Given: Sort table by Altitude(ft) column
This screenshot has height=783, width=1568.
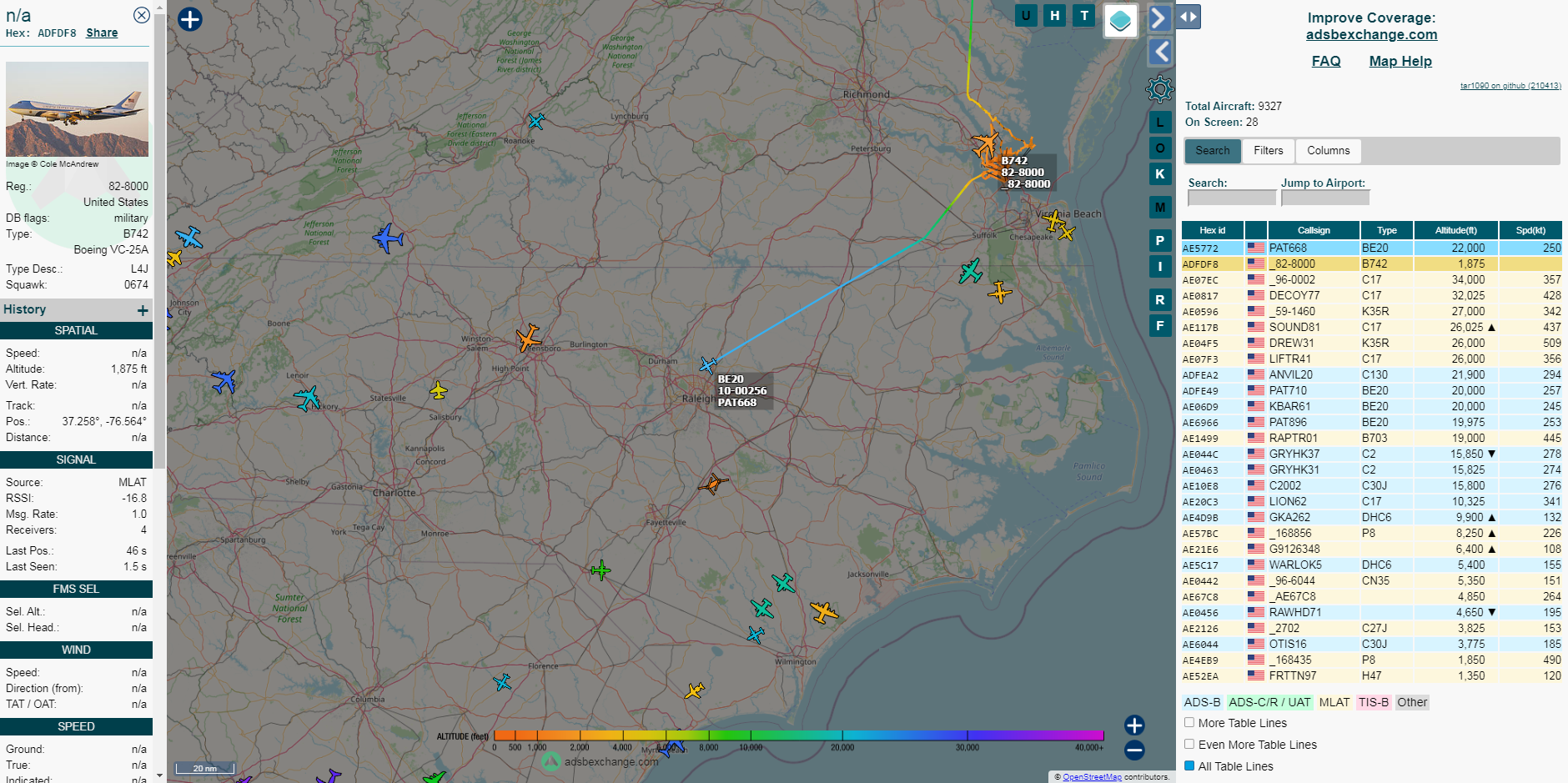Looking at the screenshot, I should (x=1455, y=230).
